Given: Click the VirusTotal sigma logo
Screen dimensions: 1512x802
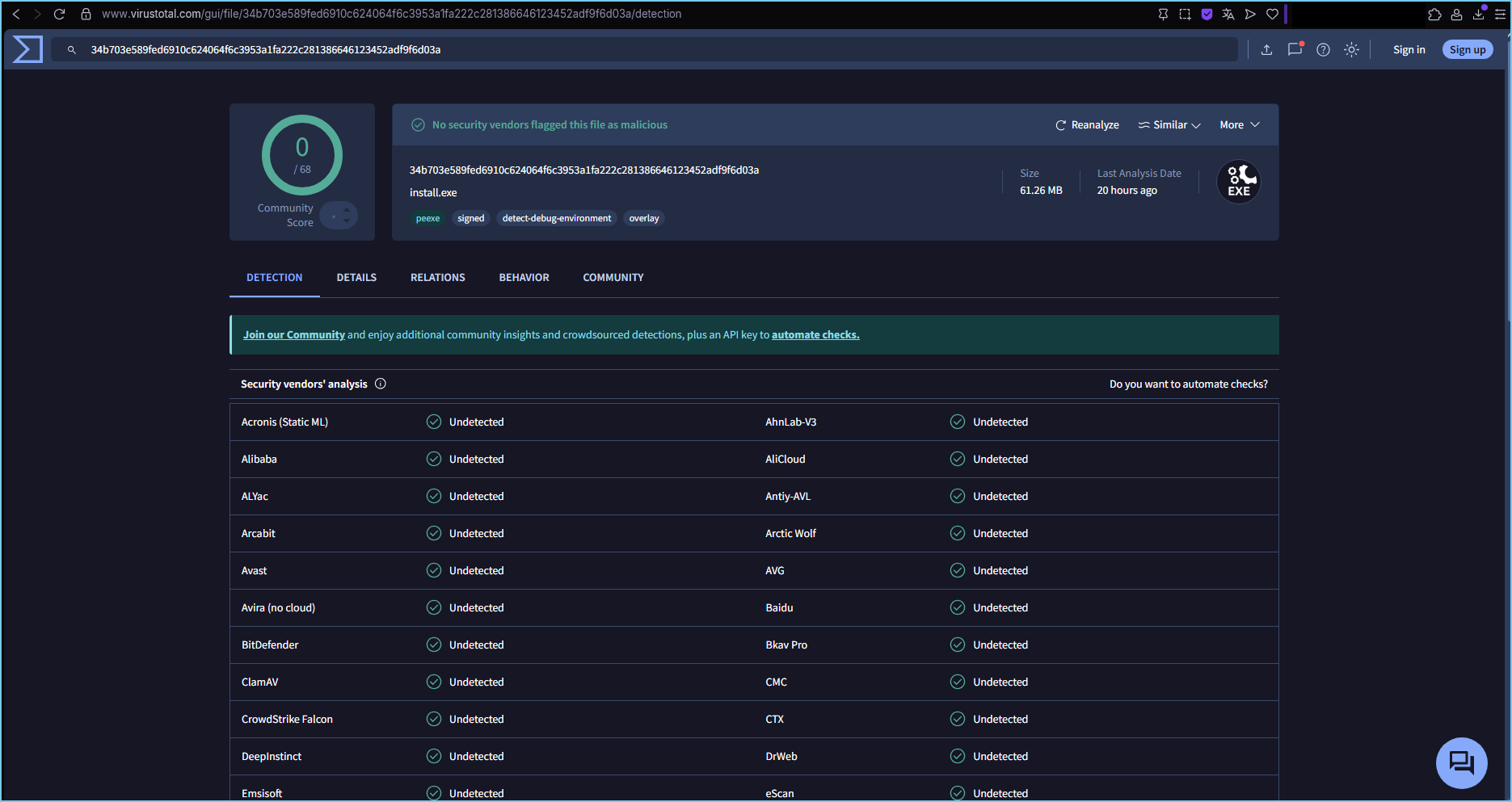Looking at the screenshot, I should click(x=28, y=49).
